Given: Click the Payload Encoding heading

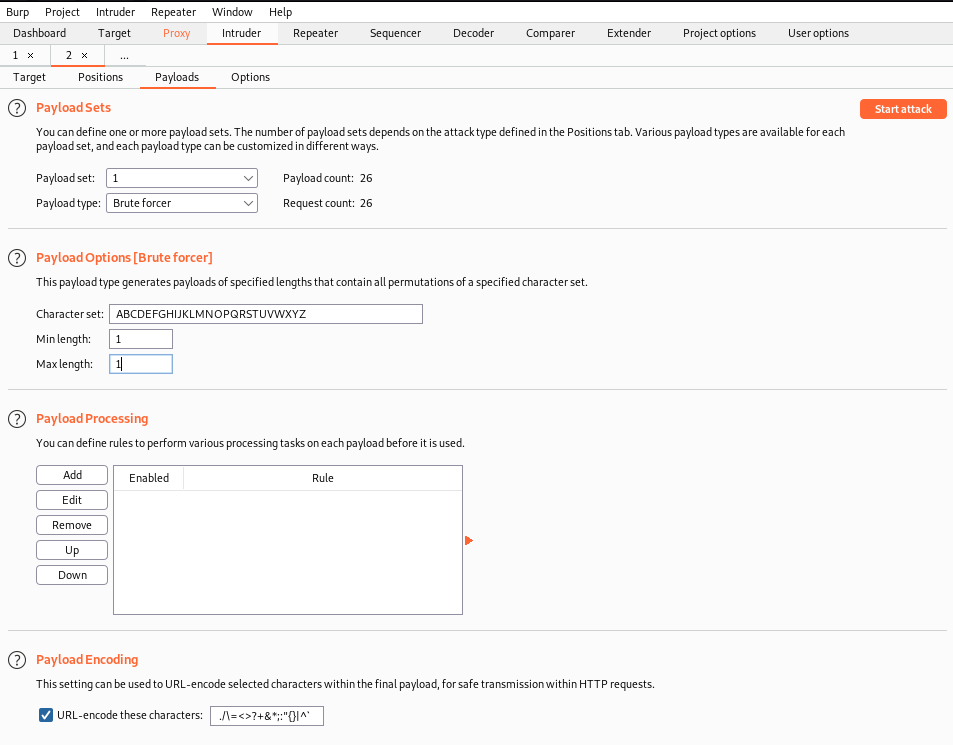Looking at the screenshot, I should pos(87,659).
